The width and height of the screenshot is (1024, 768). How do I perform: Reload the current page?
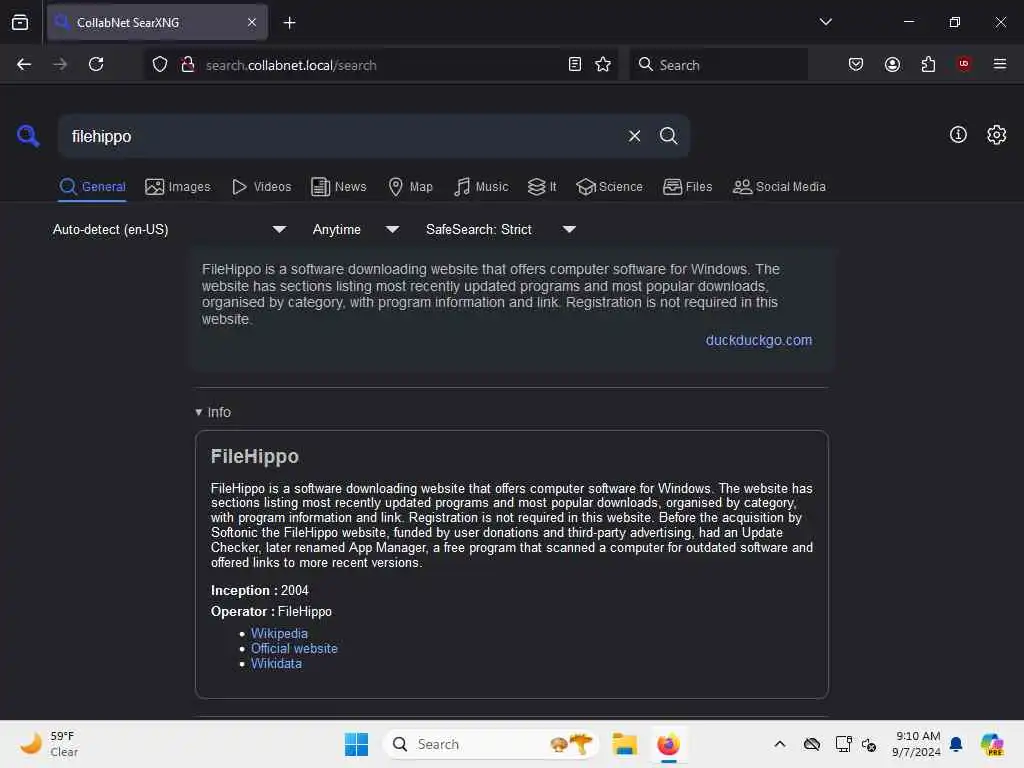tap(96, 64)
